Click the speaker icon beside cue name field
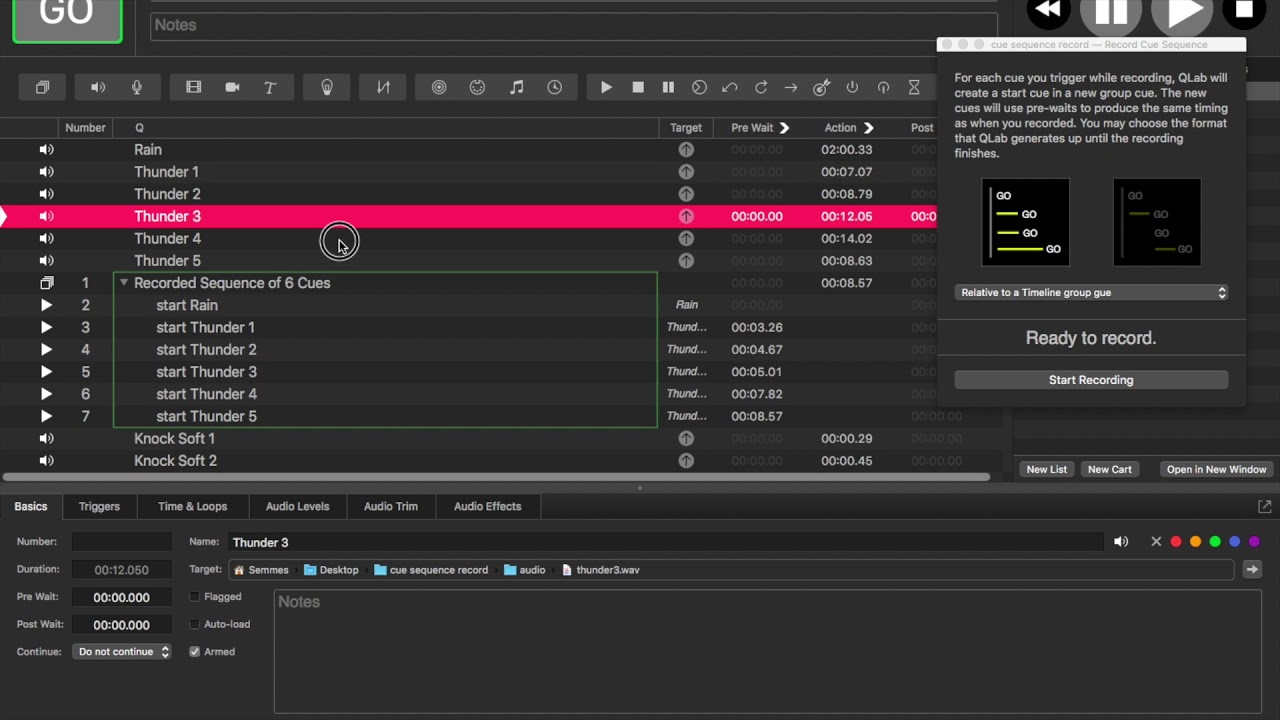1280x720 pixels. tap(1121, 542)
